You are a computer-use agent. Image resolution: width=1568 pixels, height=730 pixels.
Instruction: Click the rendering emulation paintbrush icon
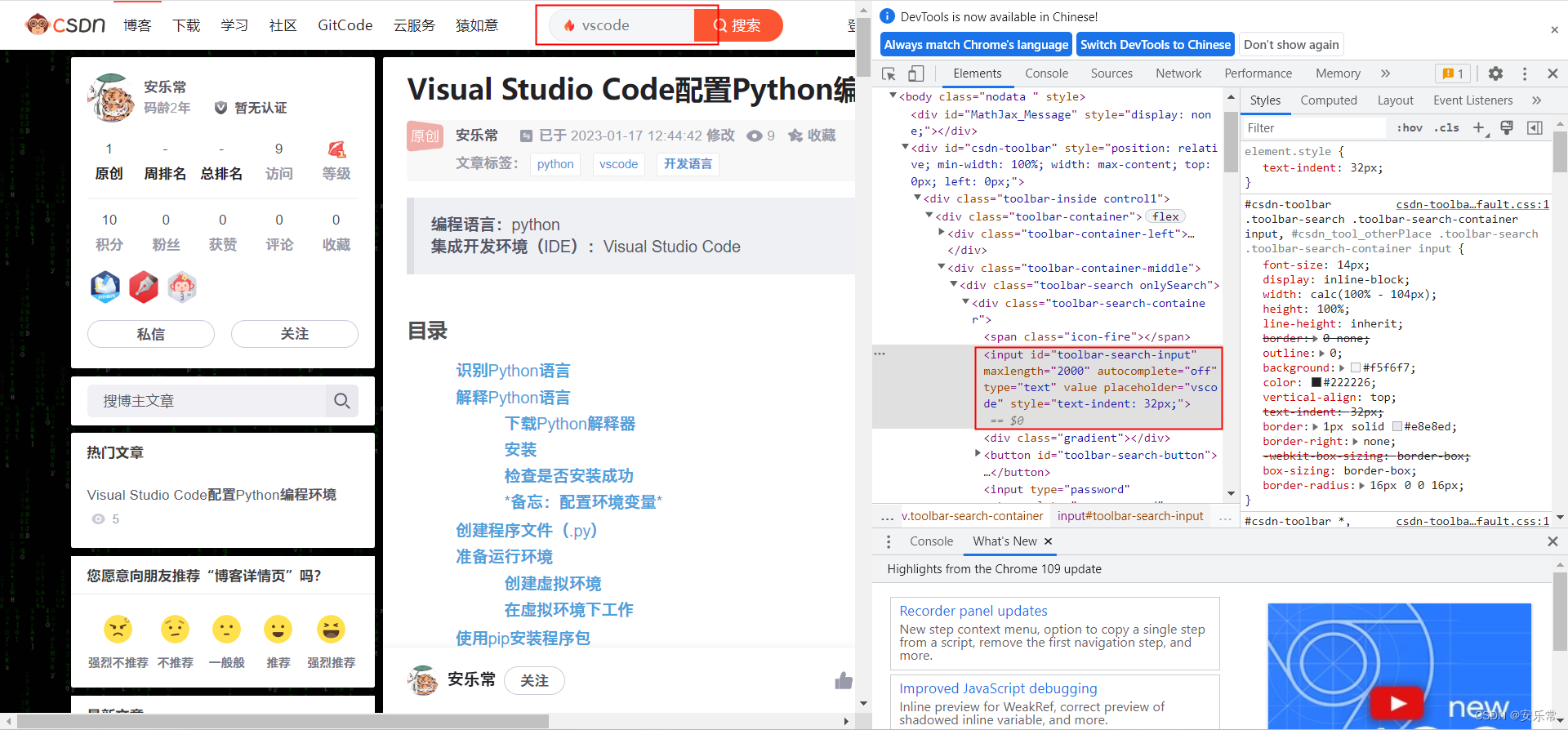point(1507,127)
